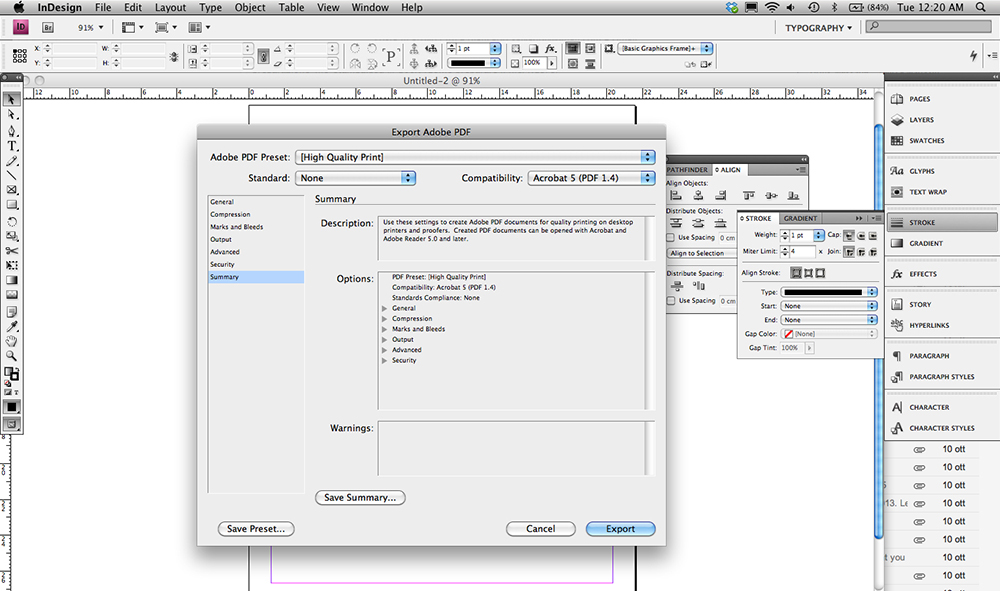Open the Swatches panel
Screen dimensions: 1000x591
click(x=926, y=141)
